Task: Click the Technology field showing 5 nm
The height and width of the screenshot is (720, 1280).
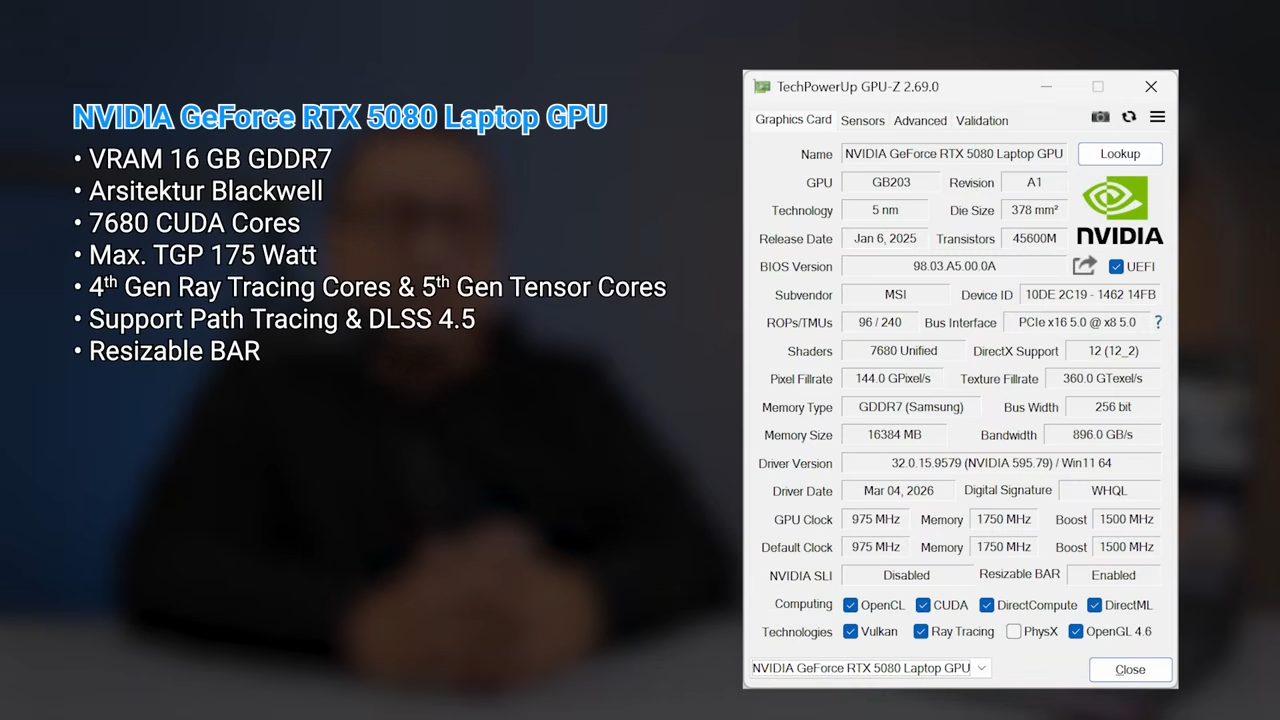Action: [x=885, y=210]
